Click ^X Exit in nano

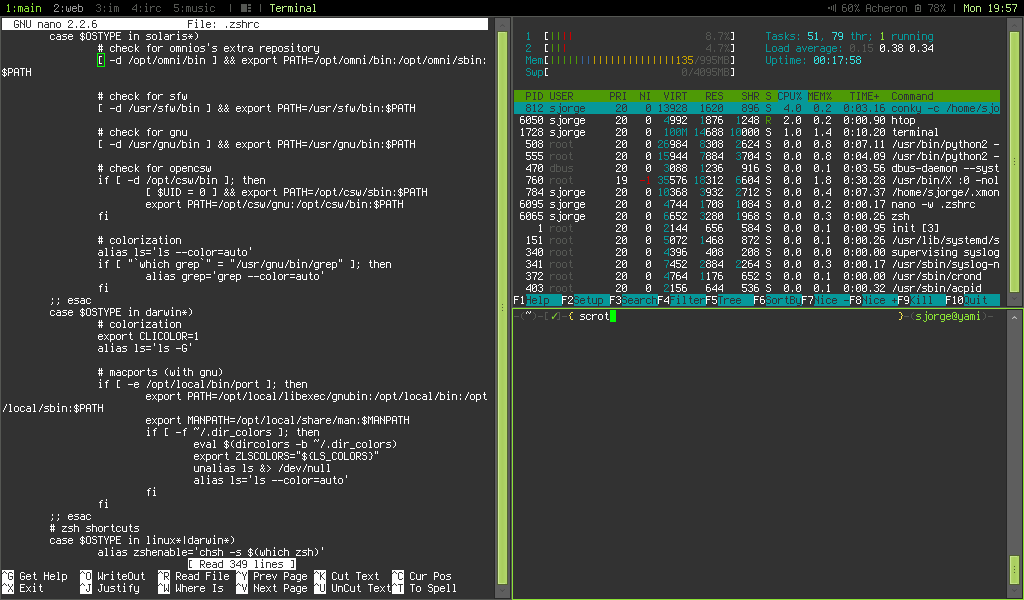[24, 588]
